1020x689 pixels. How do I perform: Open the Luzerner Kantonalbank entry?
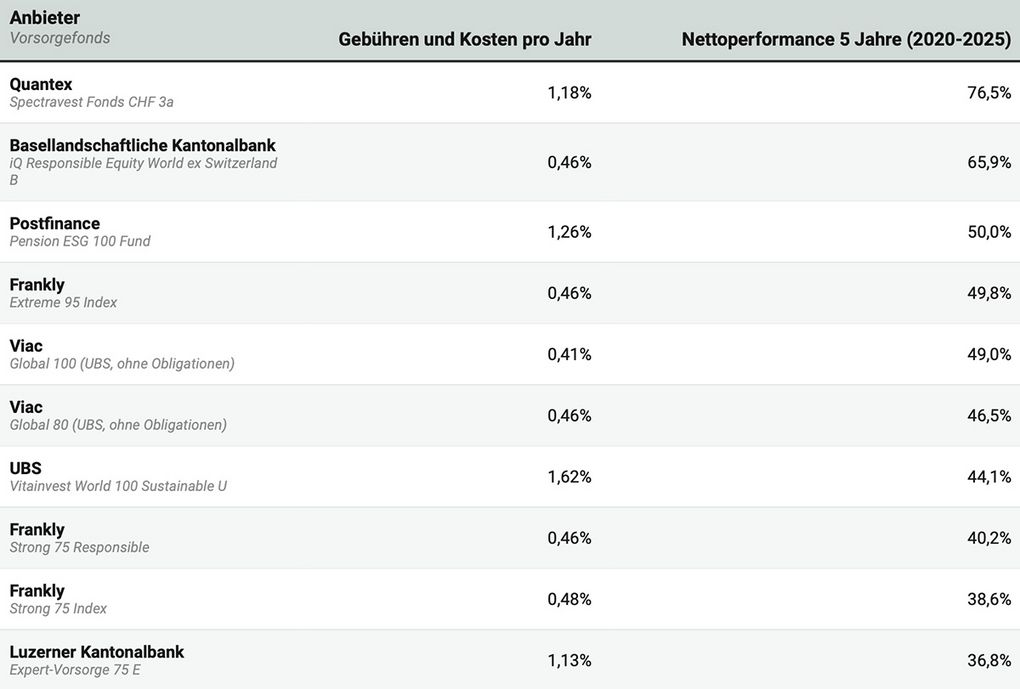(97, 652)
